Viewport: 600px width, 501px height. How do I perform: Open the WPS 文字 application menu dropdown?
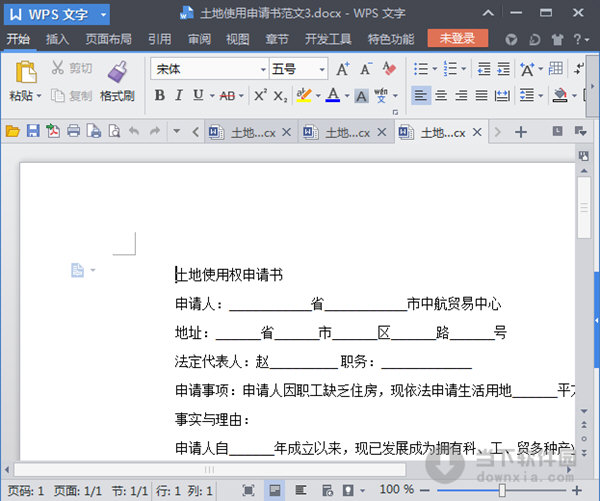click(x=103, y=15)
